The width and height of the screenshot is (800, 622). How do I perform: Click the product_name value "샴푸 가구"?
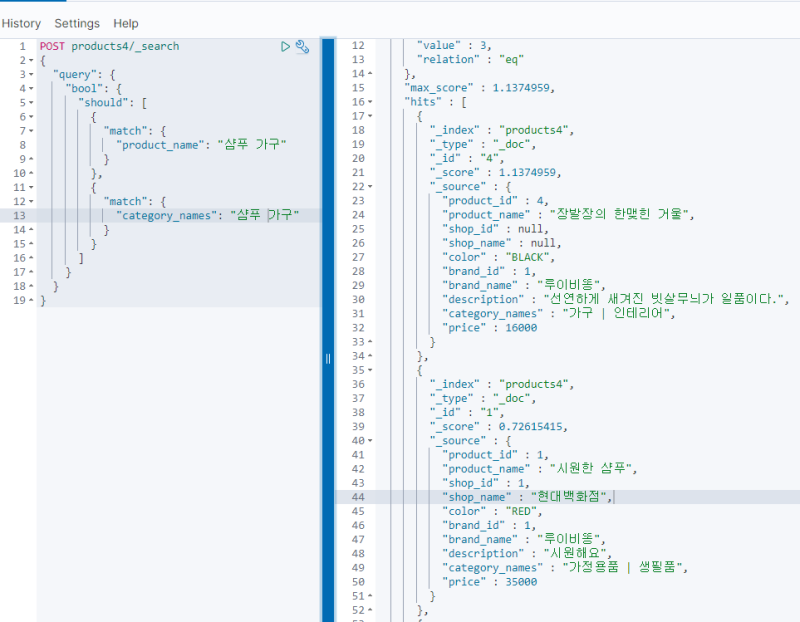252,145
